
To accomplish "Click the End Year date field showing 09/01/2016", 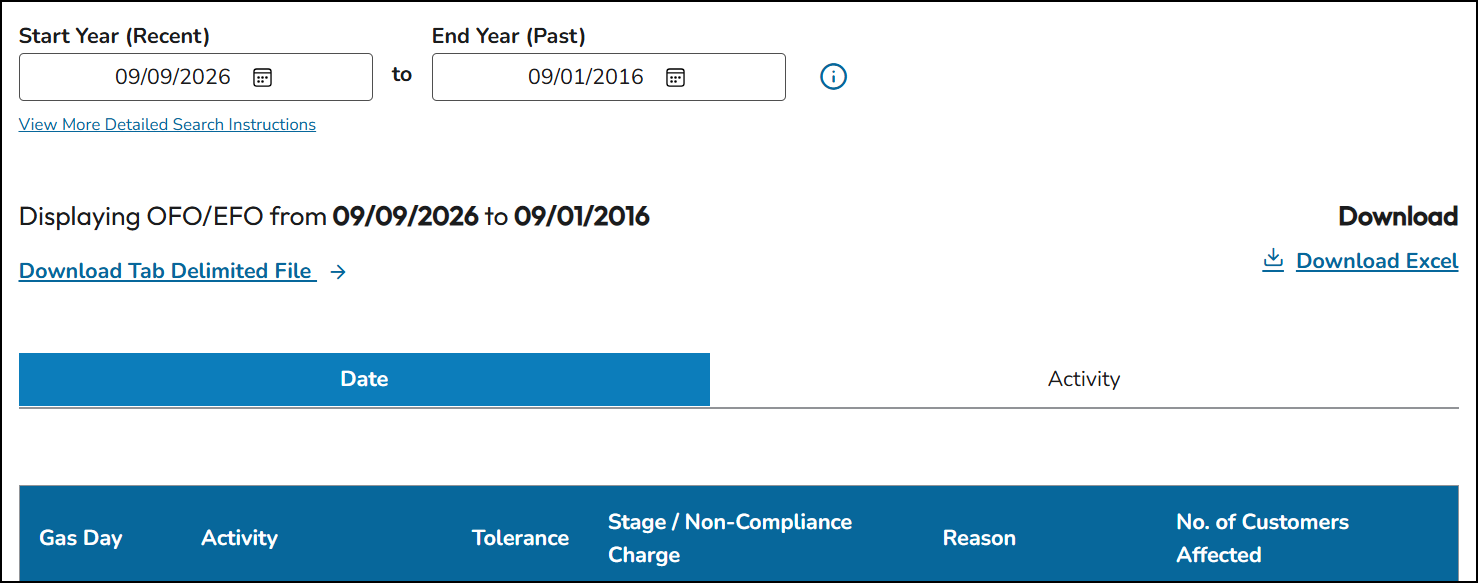I will tap(609, 77).
